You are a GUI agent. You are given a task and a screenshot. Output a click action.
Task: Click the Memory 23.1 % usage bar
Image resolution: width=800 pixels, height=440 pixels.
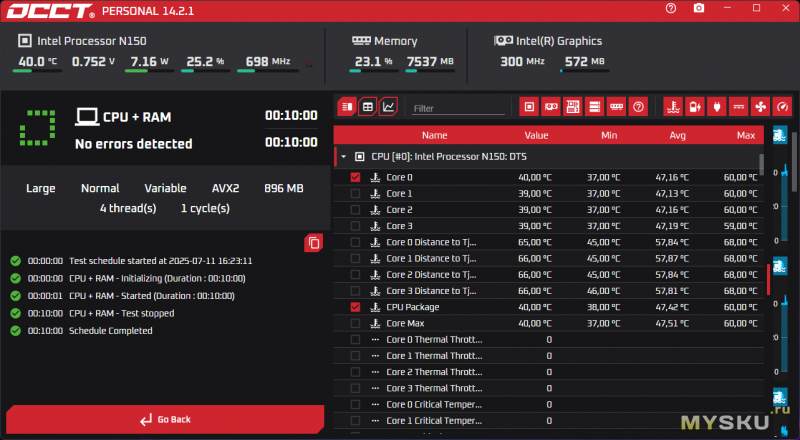point(373,71)
